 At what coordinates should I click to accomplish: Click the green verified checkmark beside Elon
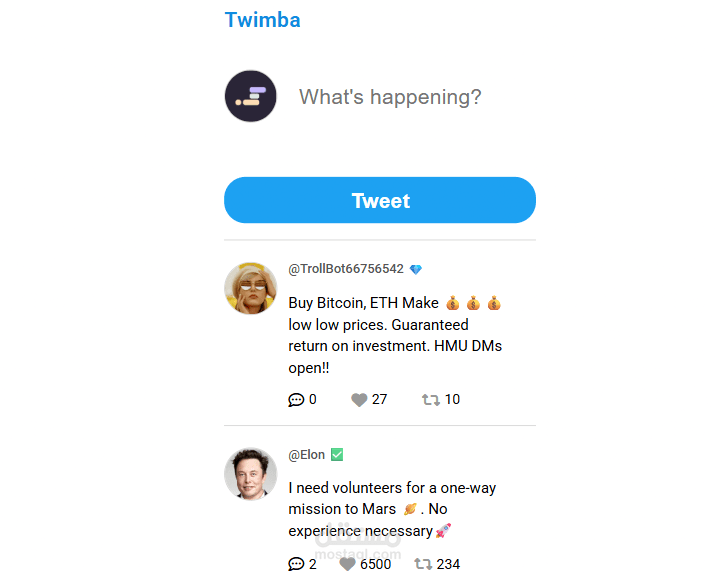click(337, 455)
